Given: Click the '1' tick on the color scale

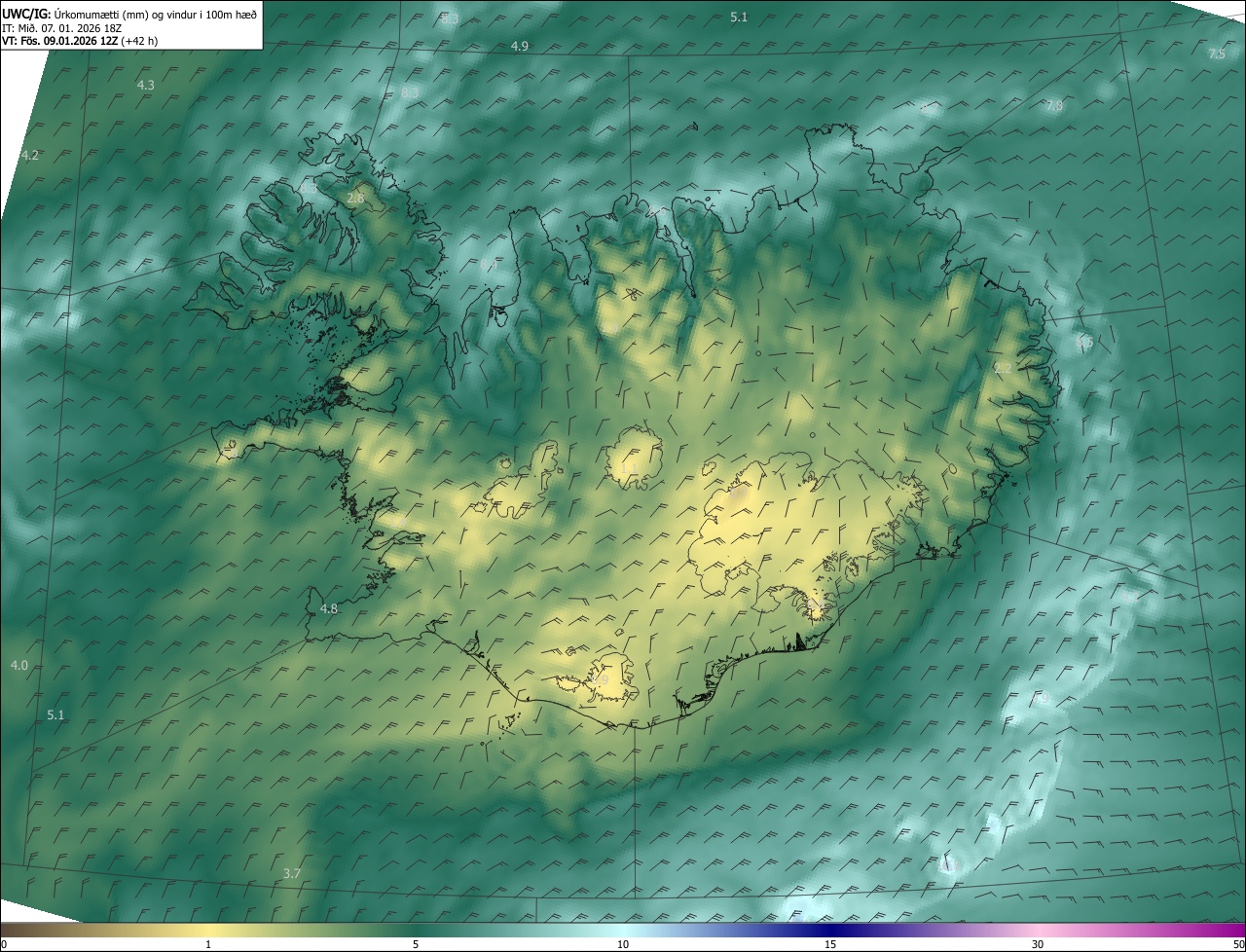Looking at the screenshot, I should point(208,945).
